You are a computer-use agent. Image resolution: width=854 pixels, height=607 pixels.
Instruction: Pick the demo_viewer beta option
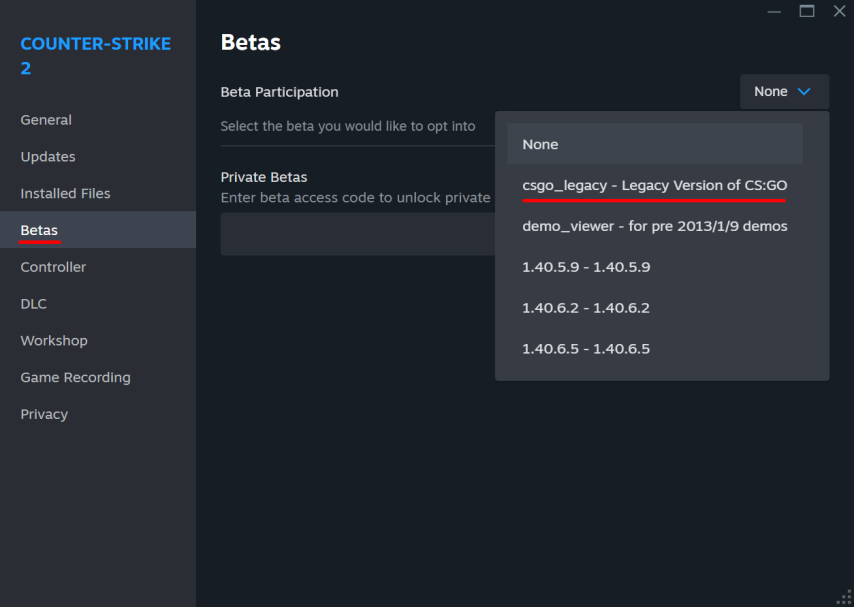655,226
